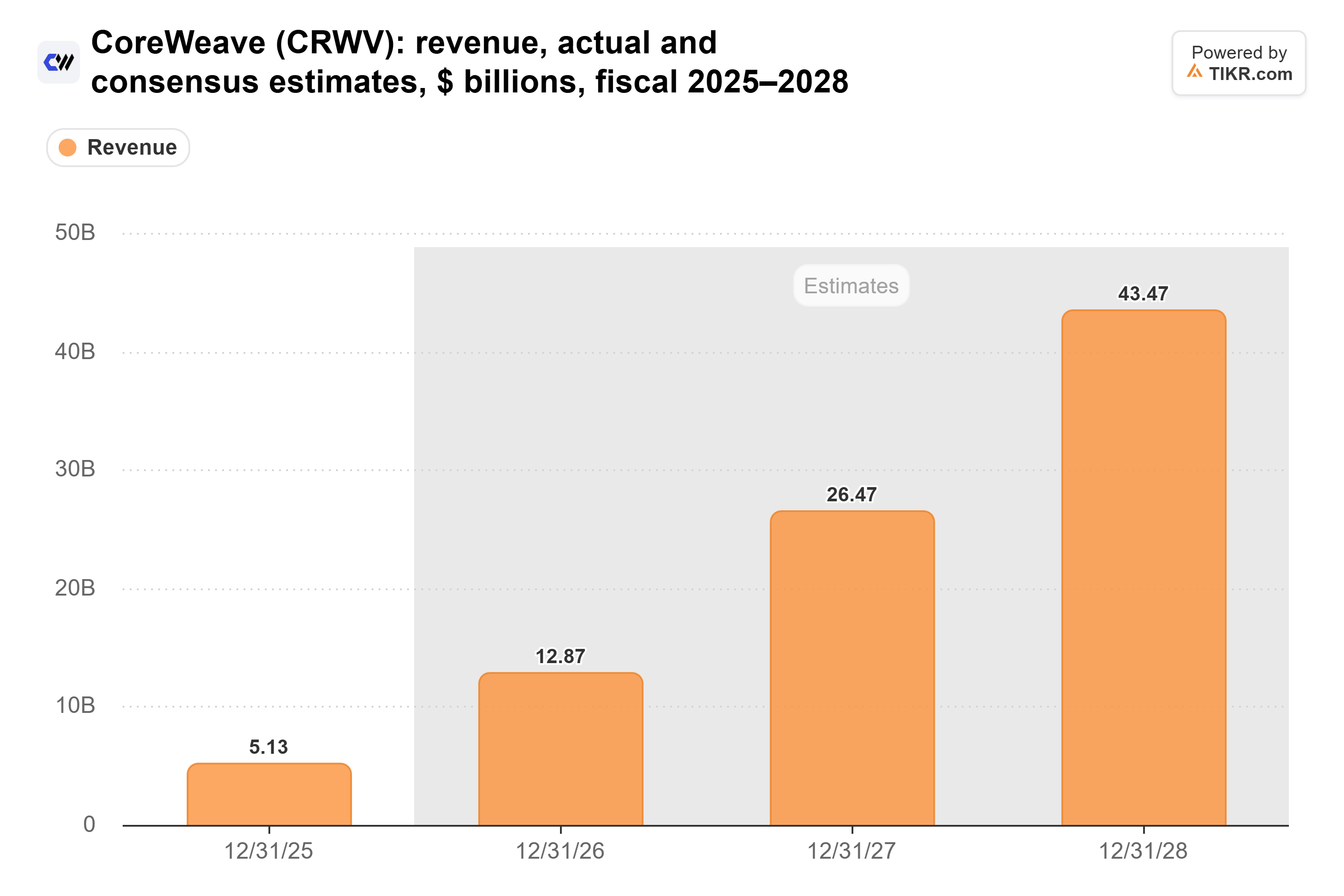This screenshot has height=896, width=1344.
Task: Click the CoreWeave logo icon
Action: [58, 62]
